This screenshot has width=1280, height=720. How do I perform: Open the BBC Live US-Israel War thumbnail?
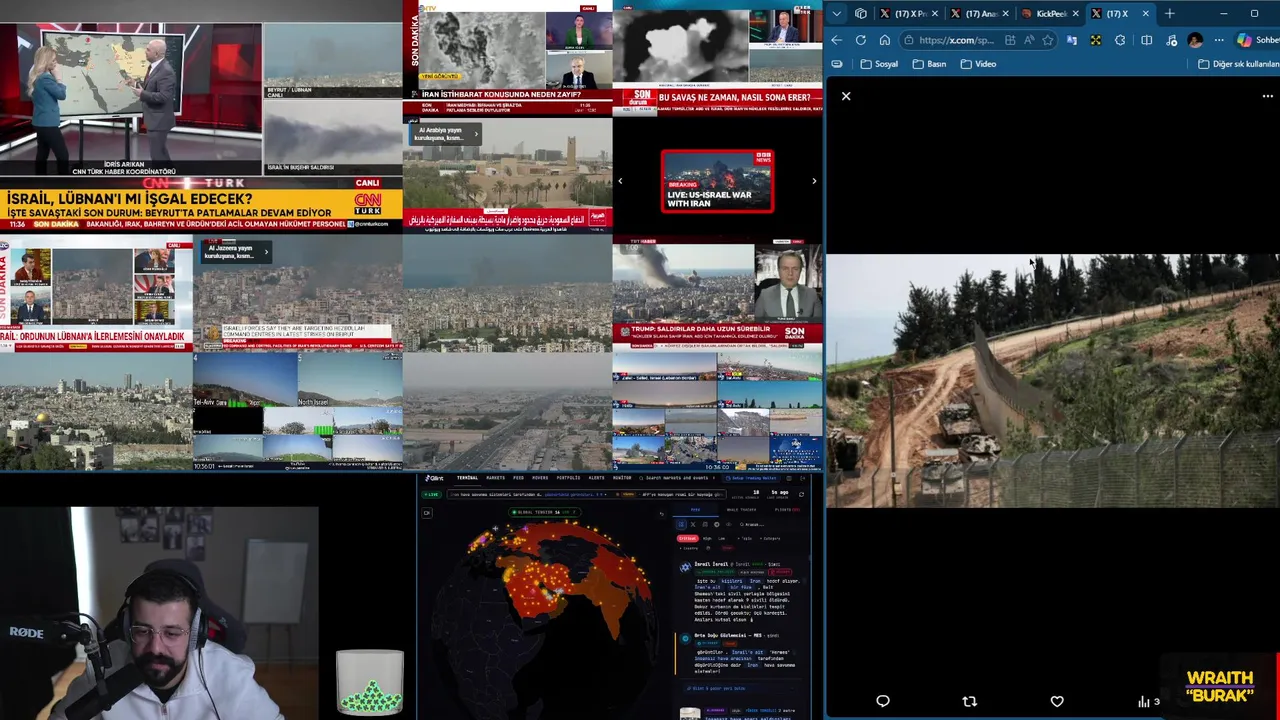tap(717, 181)
